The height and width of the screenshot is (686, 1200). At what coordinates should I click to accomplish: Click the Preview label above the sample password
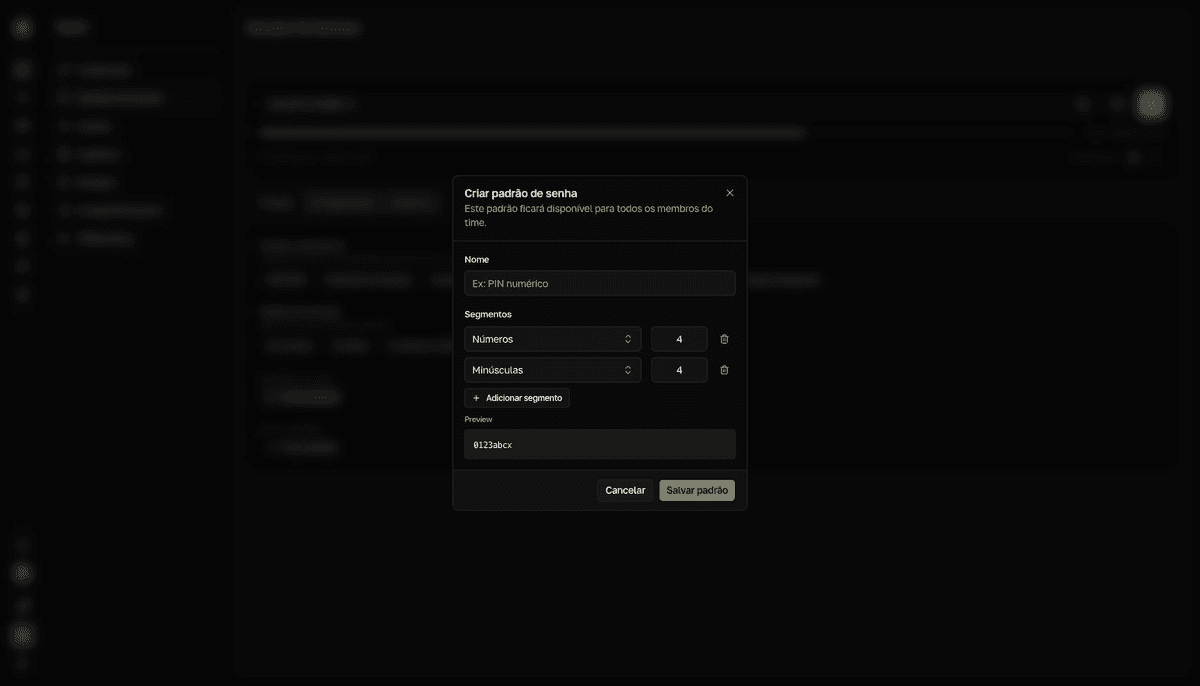click(x=479, y=419)
